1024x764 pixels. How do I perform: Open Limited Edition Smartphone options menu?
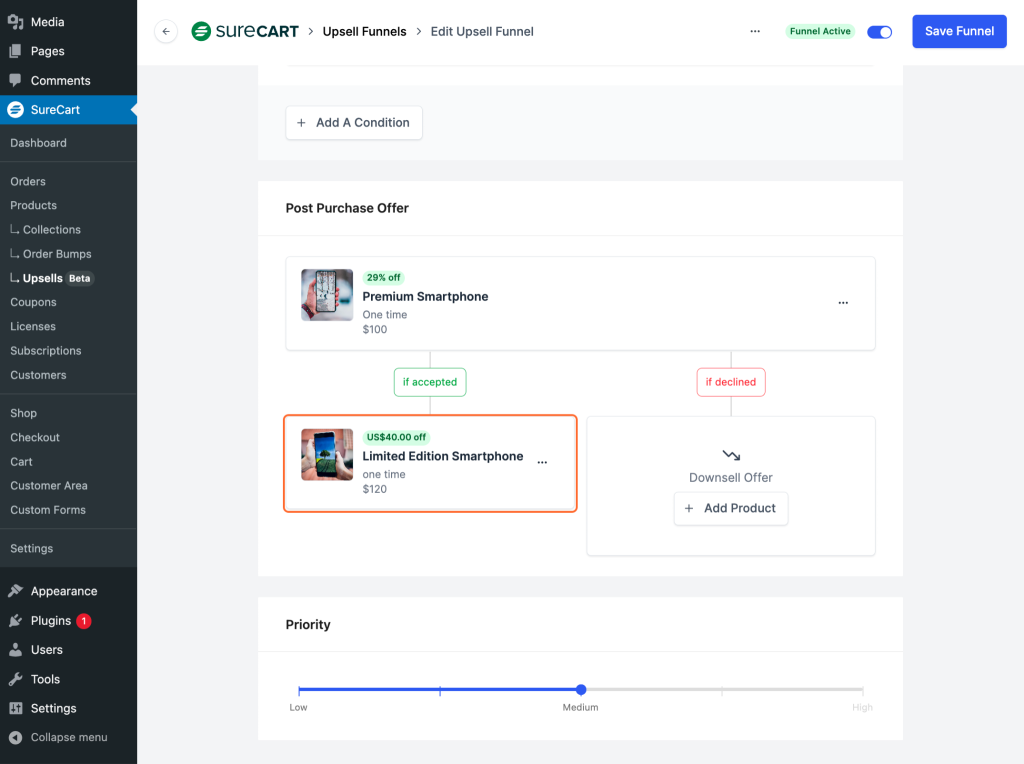[x=542, y=463]
